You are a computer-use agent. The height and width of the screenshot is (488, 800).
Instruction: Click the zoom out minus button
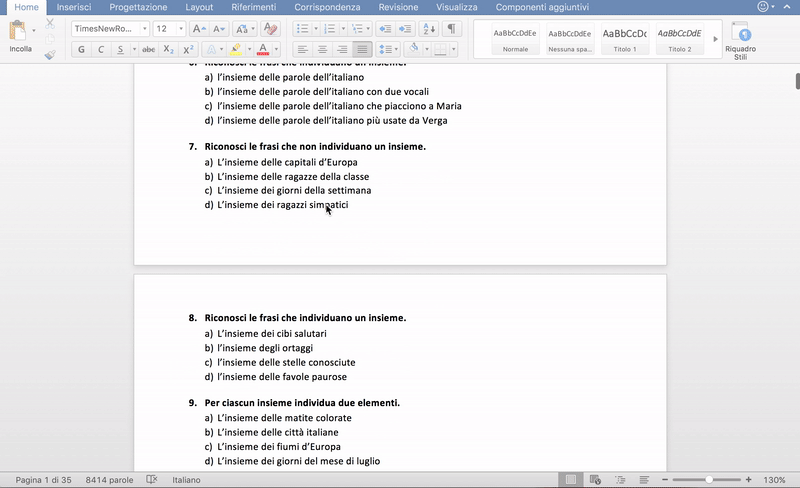click(x=665, y=479)
